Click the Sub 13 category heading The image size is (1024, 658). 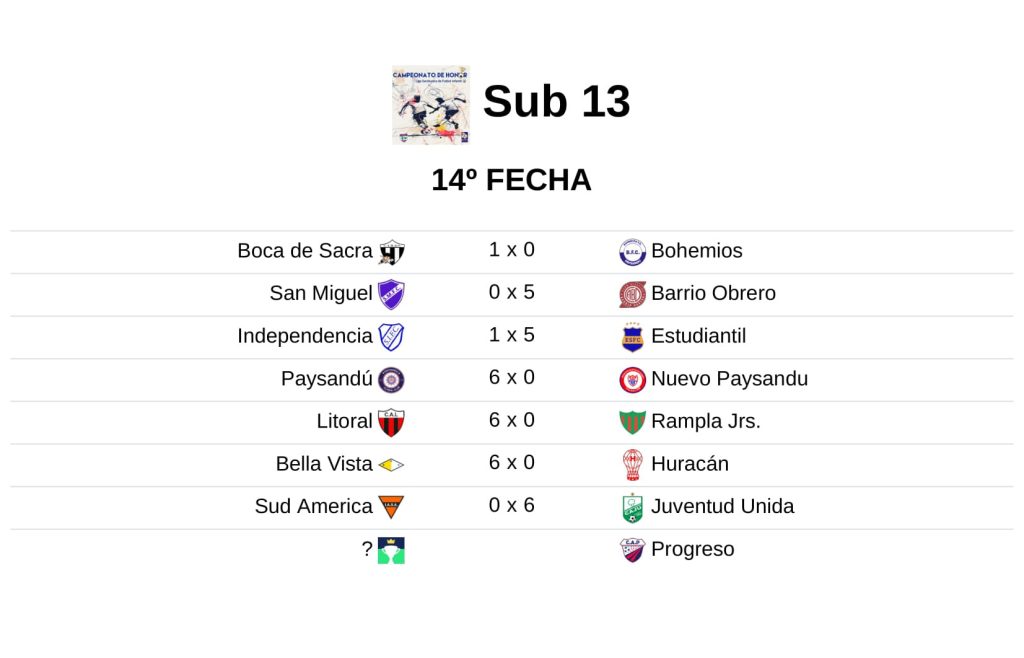[556, 101]
